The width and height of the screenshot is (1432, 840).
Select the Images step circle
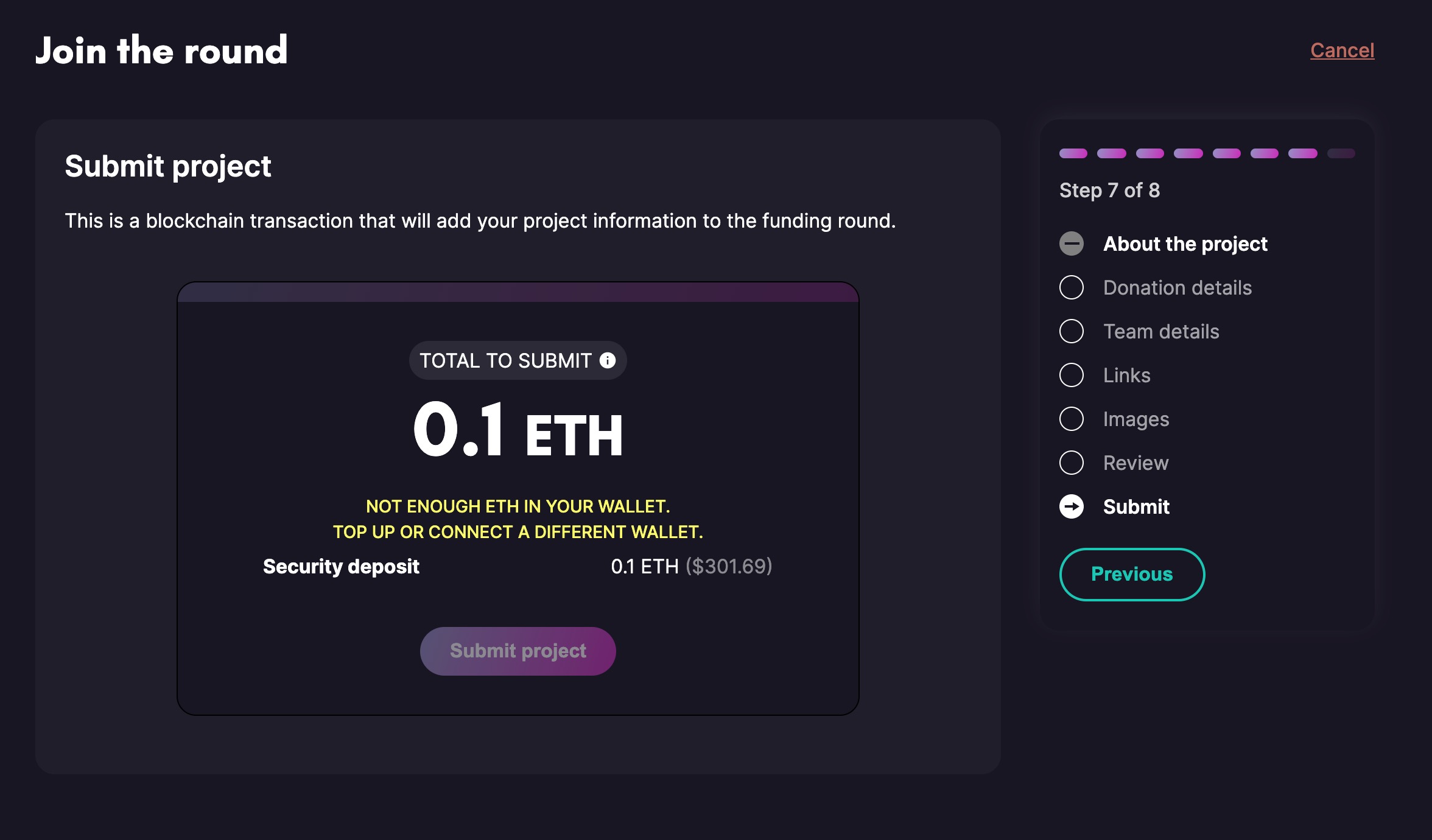[x=1072, y=419]
